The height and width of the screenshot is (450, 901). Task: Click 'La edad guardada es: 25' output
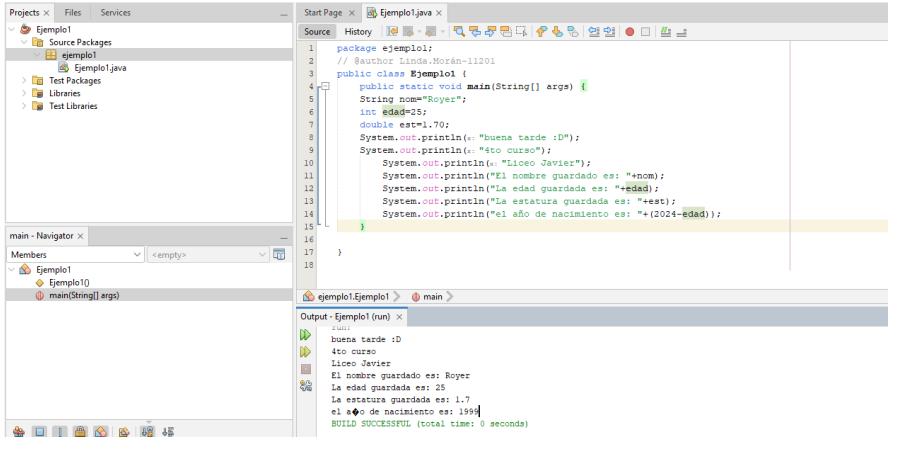[x=388, y=387]
